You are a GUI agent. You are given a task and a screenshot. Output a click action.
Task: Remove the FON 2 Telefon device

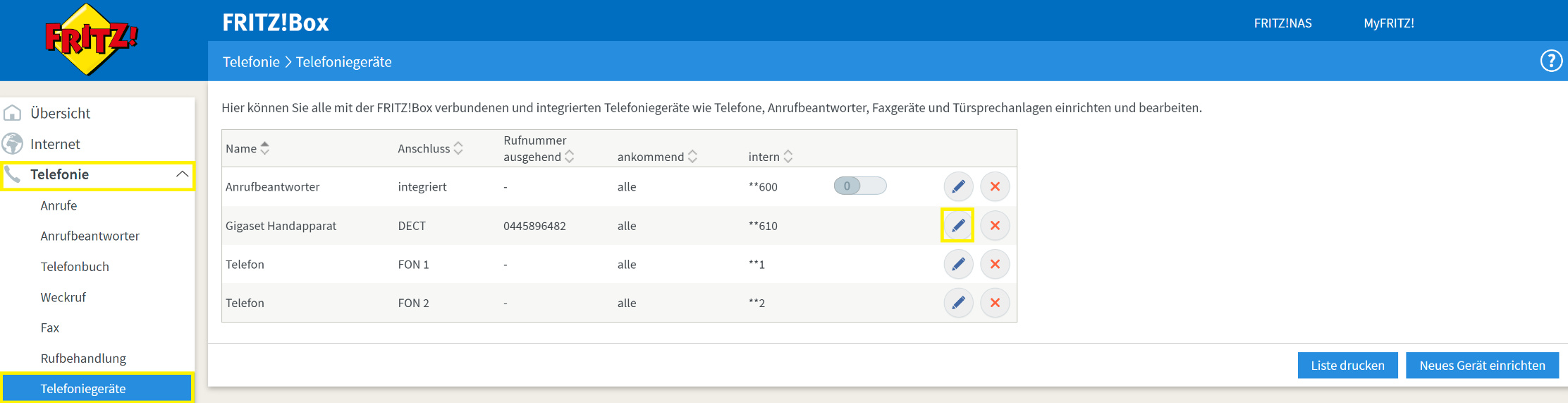click(x=995, y=303)
